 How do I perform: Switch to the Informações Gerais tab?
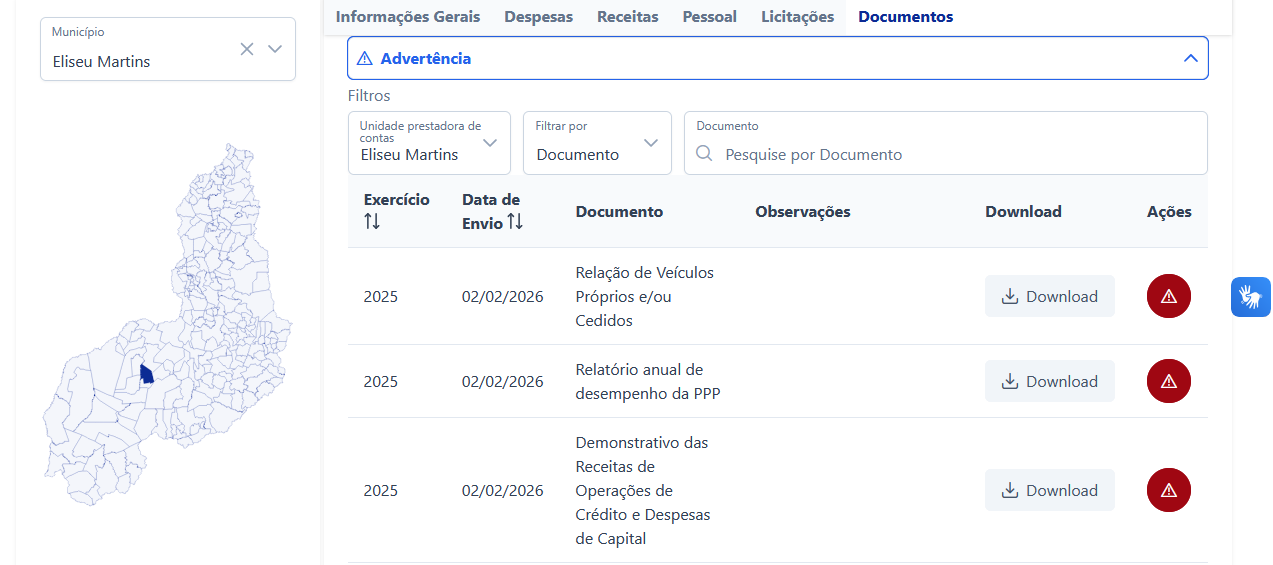pyautogui.click(x=408, y=16)
